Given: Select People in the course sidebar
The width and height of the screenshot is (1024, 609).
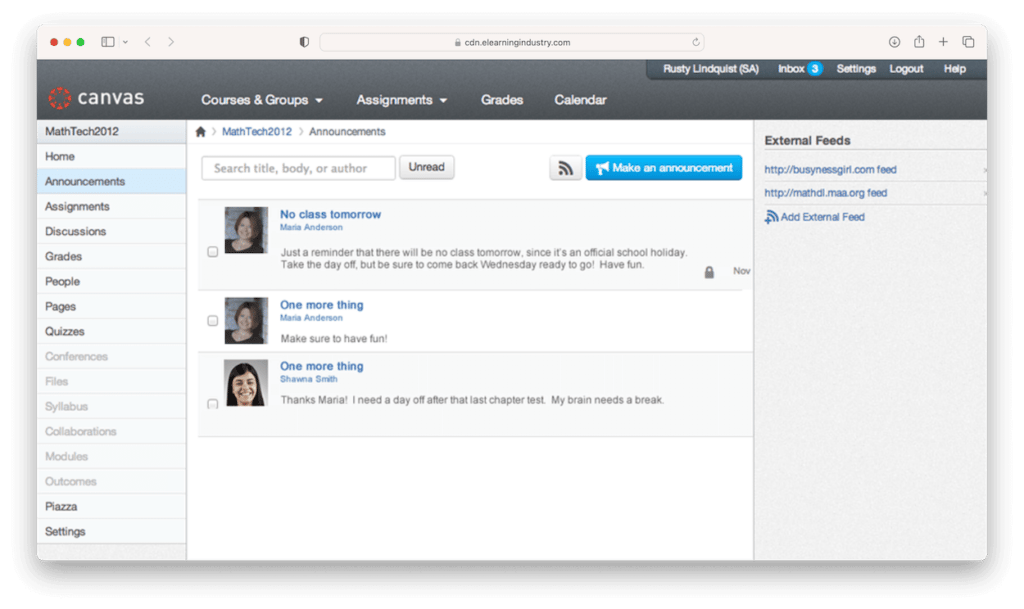Looking at the screenshot, I should 112,281.
